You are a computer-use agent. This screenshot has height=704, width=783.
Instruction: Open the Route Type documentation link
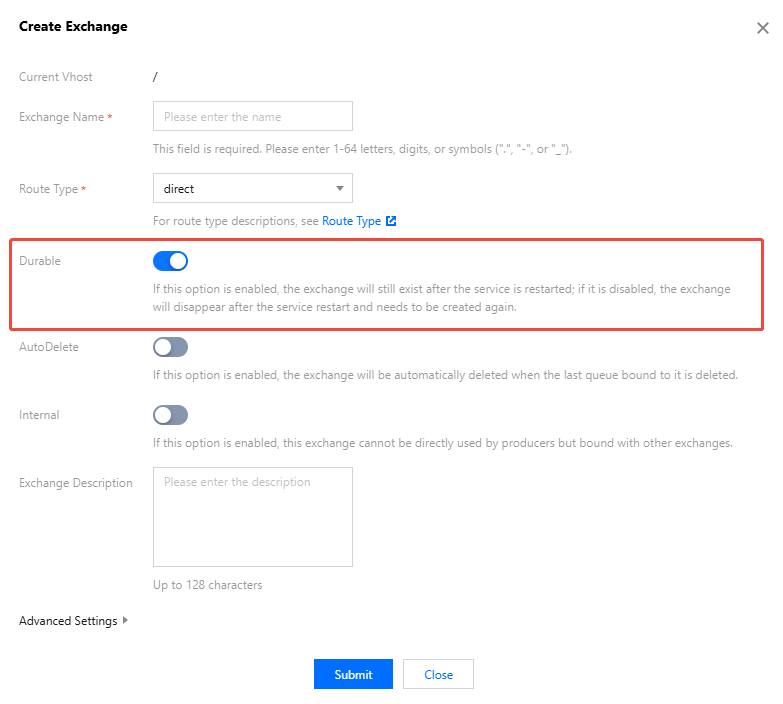tap(351, 221)
